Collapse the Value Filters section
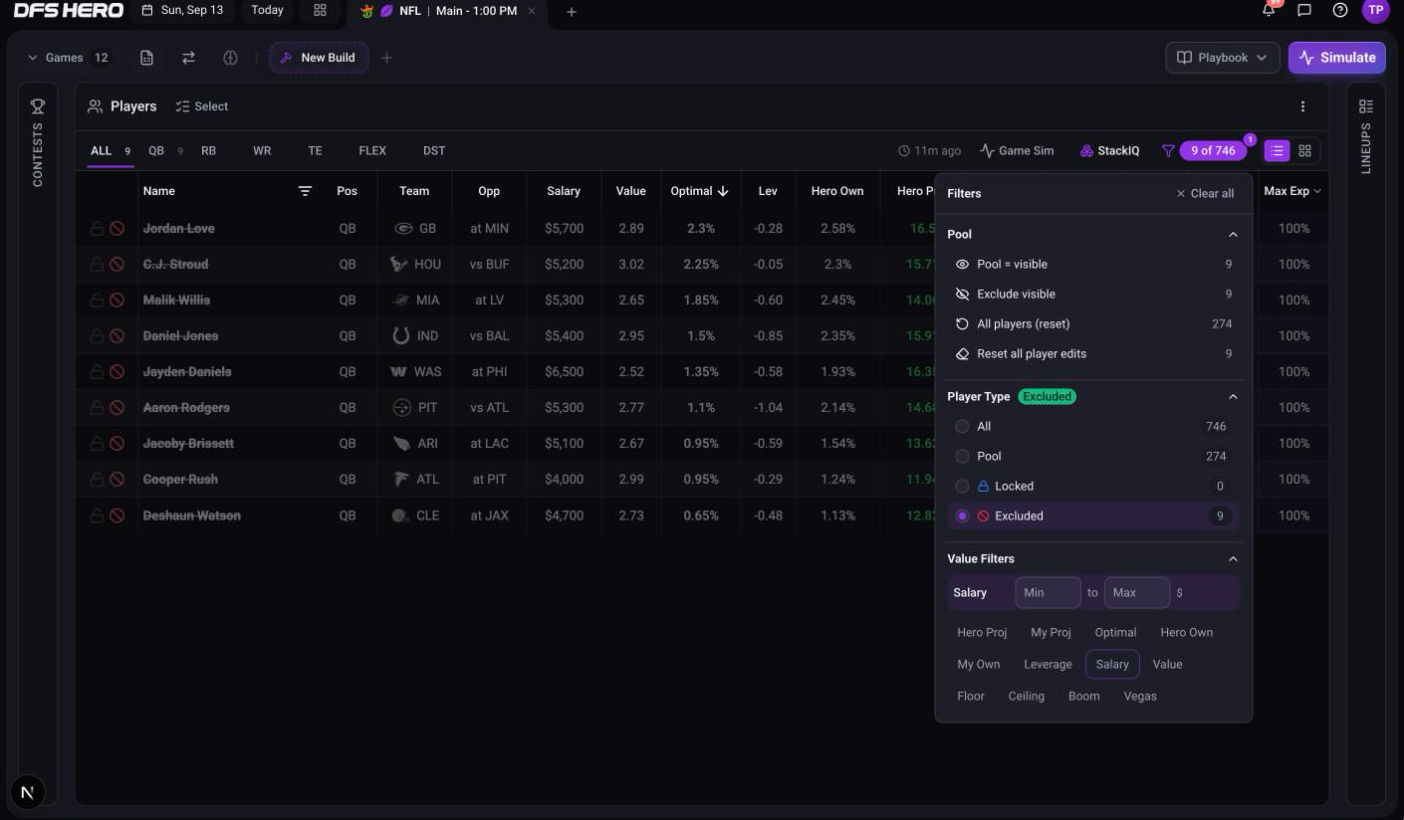This screenshot has width=1404, height=820. (x=1232, y=559)
